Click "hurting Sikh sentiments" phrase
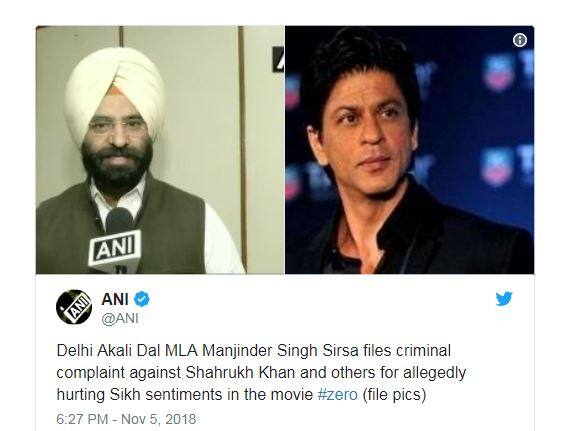Screen dimensions: 564x431 click(140, 395)
